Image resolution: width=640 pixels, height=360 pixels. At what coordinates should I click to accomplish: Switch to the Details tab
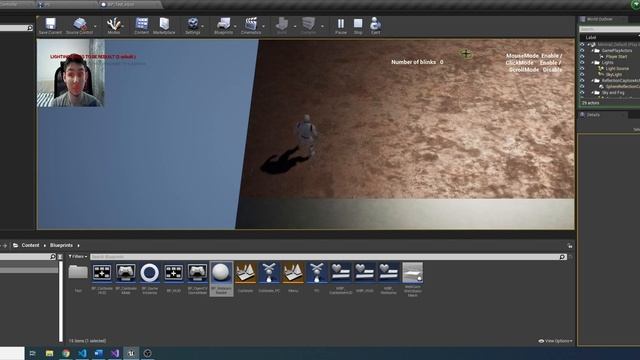click(x=593, y=115)
